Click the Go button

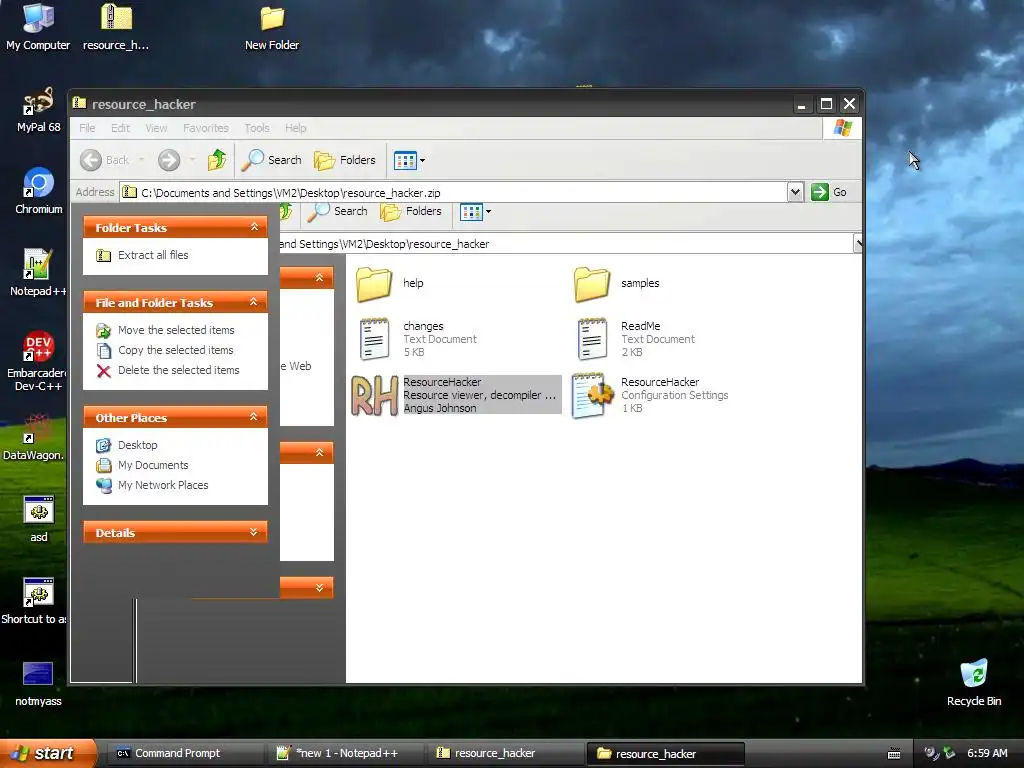(x=829, y=192)
